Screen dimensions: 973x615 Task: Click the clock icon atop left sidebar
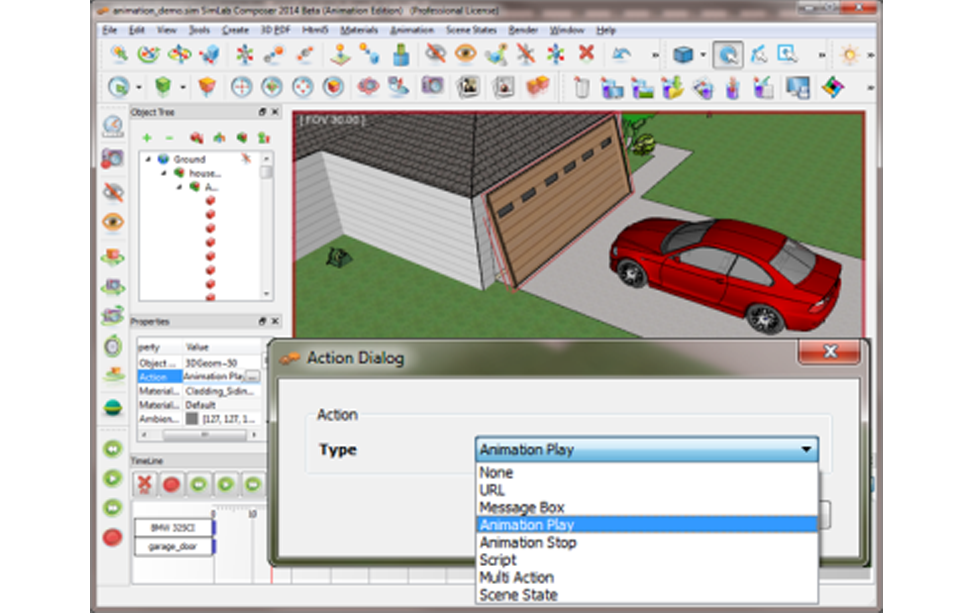pos(113,126)
